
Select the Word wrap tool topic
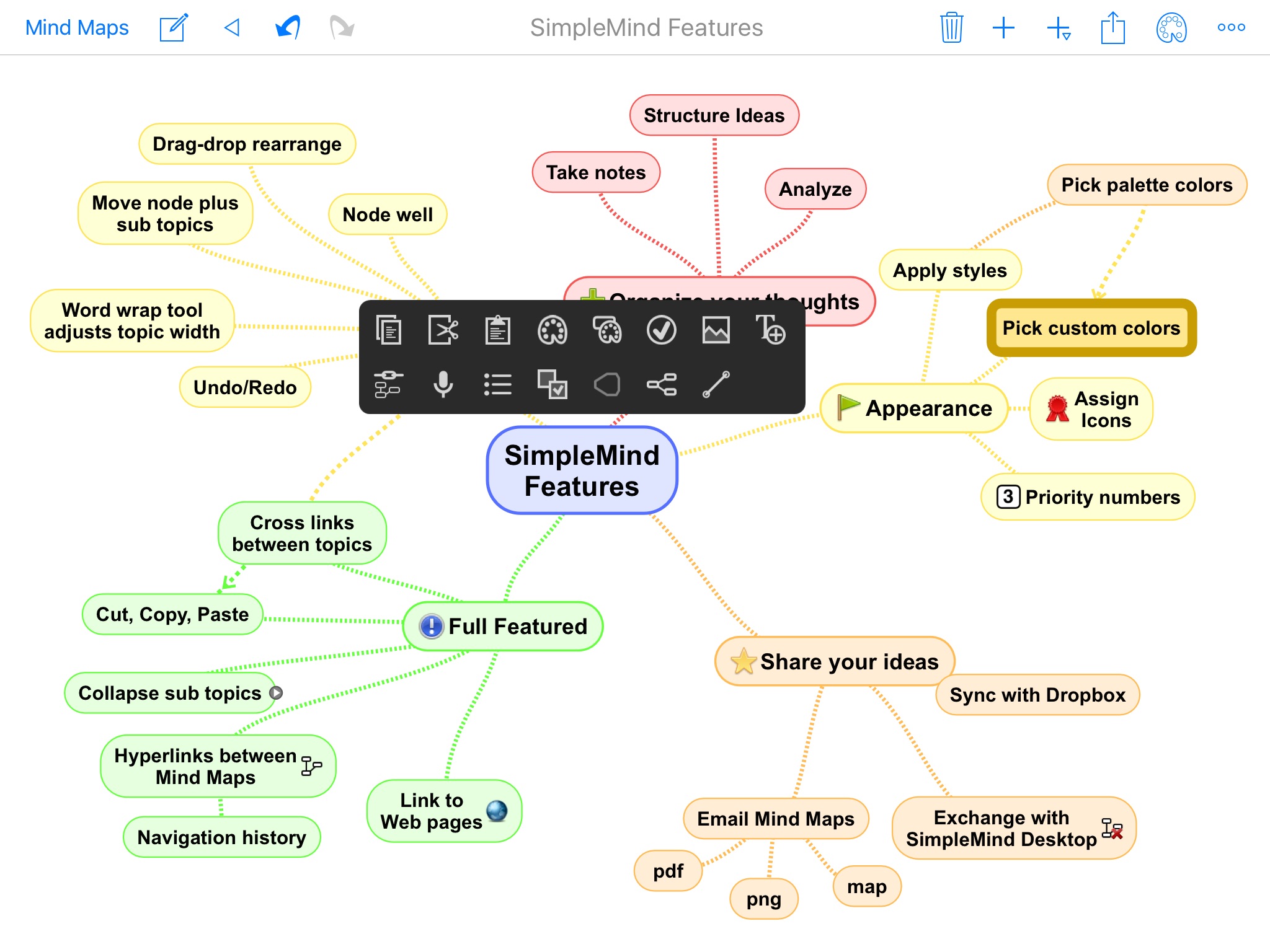132,321
